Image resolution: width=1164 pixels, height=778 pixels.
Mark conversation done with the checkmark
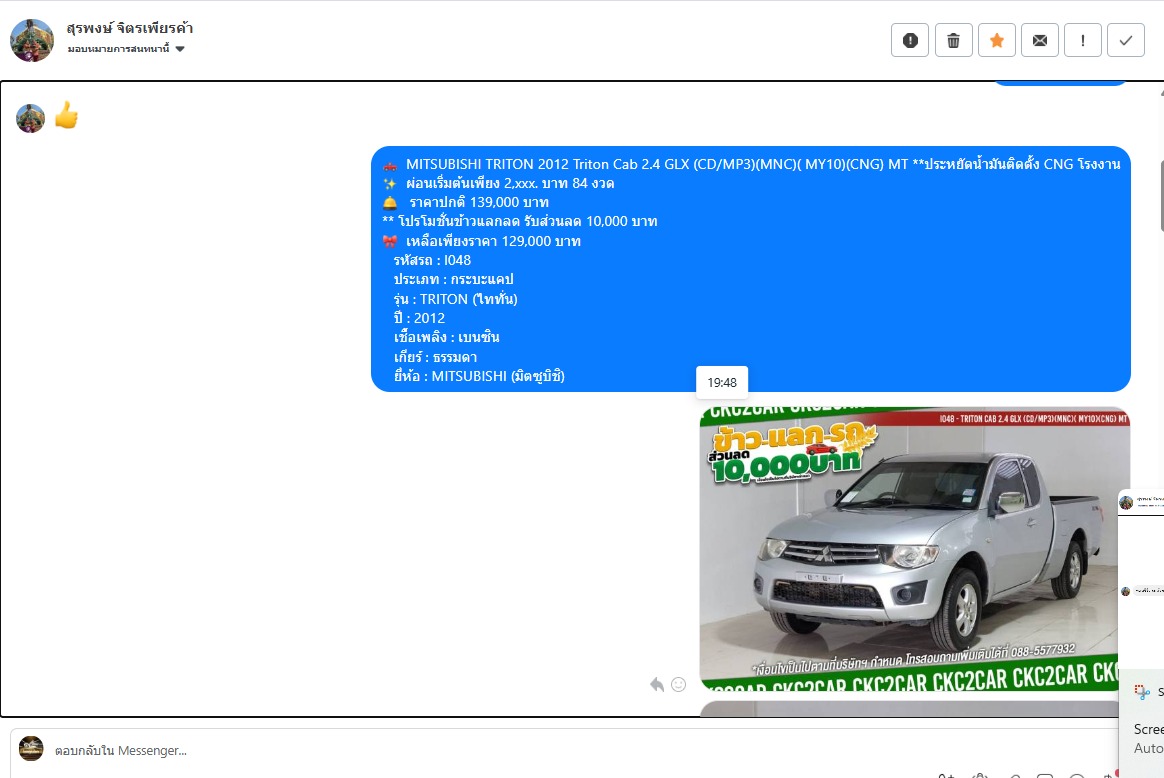pos(1125,40)
